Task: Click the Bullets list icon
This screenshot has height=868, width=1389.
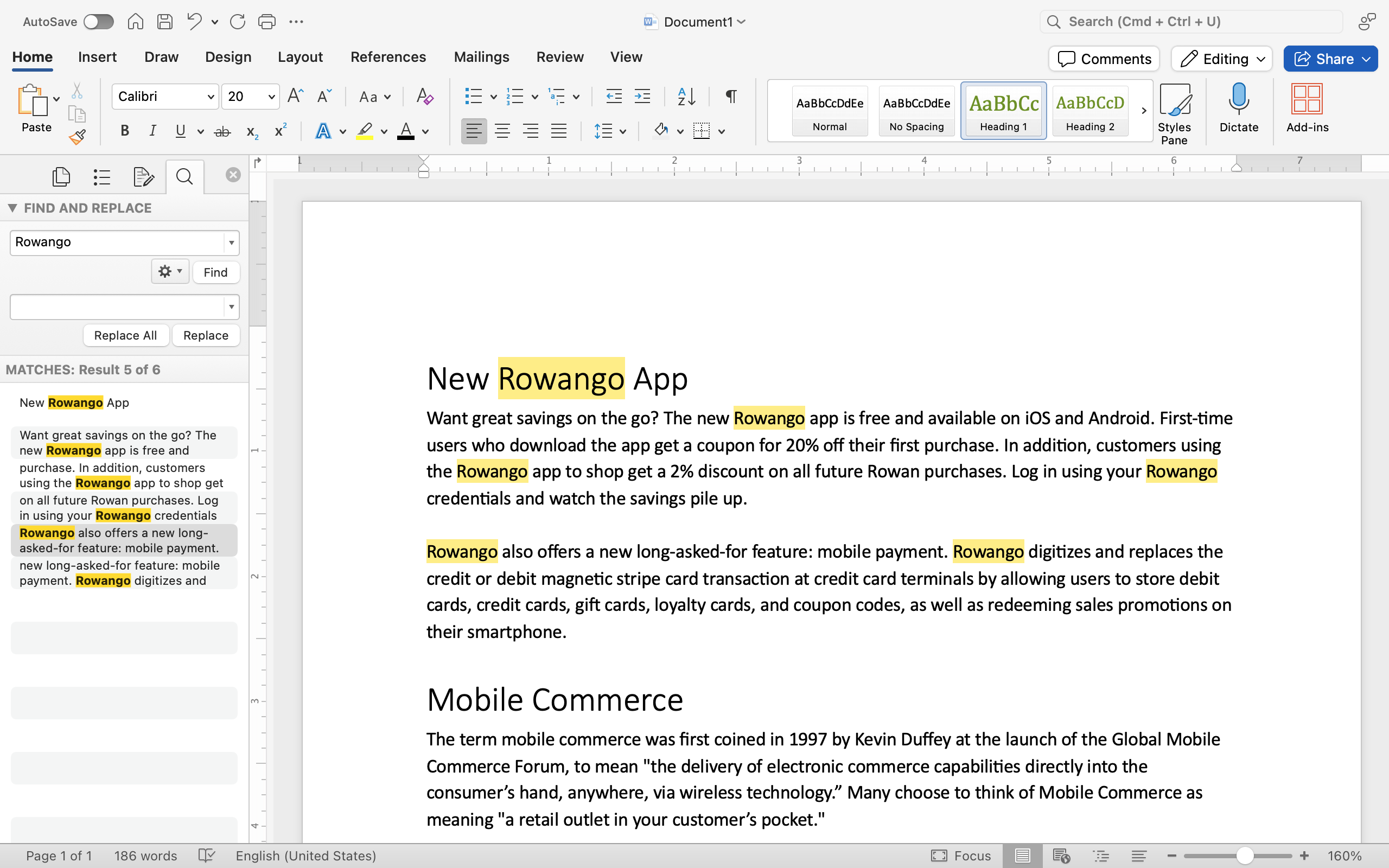Action: tap(473, 96)
